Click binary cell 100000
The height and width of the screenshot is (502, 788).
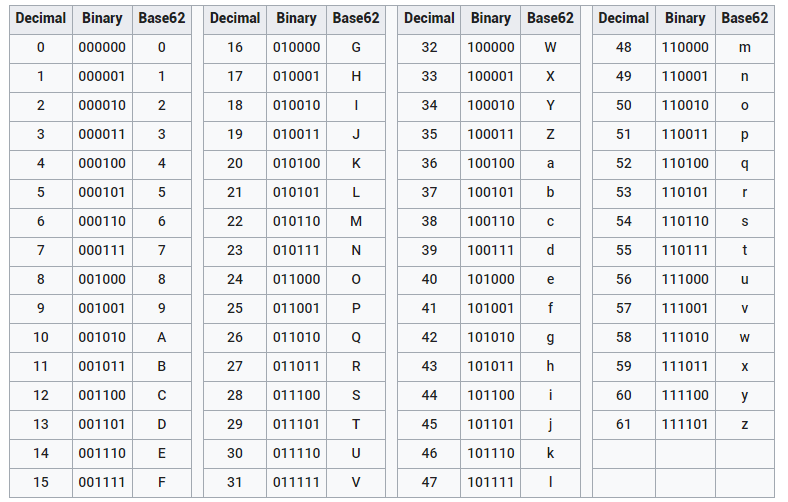[491, 48]
